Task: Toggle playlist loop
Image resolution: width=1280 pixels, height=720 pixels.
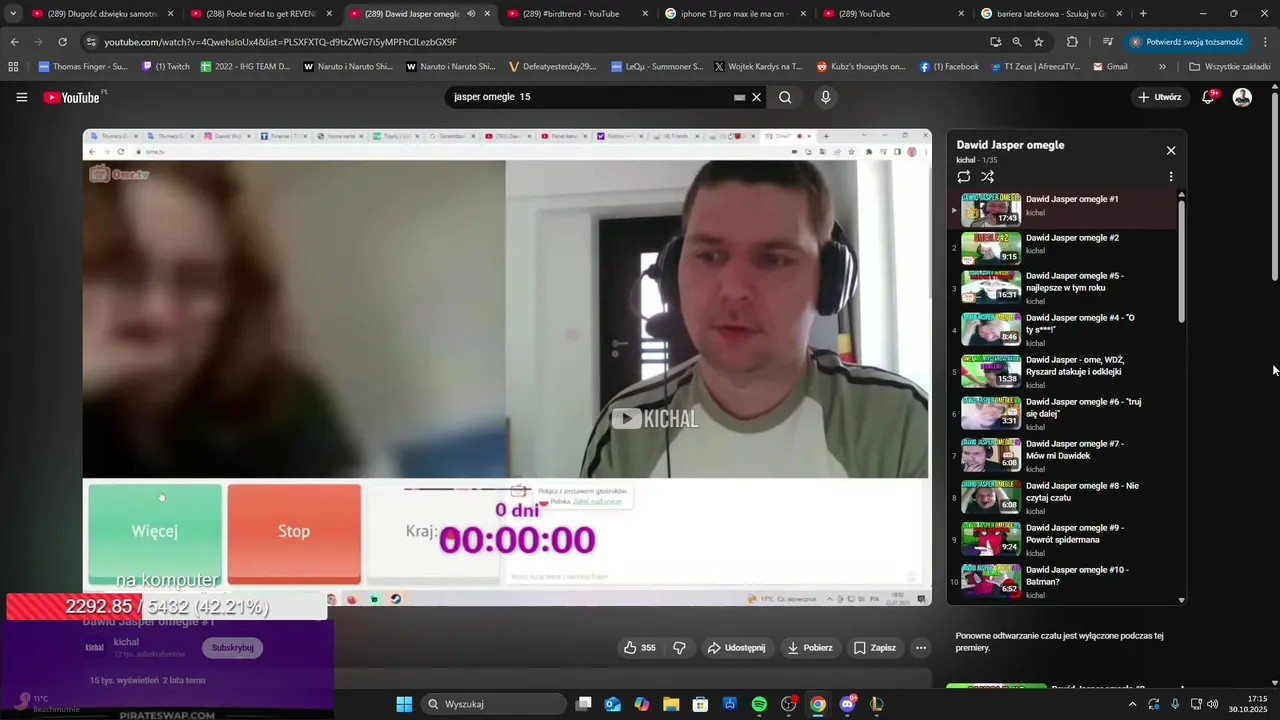Action: pos(964,176)
